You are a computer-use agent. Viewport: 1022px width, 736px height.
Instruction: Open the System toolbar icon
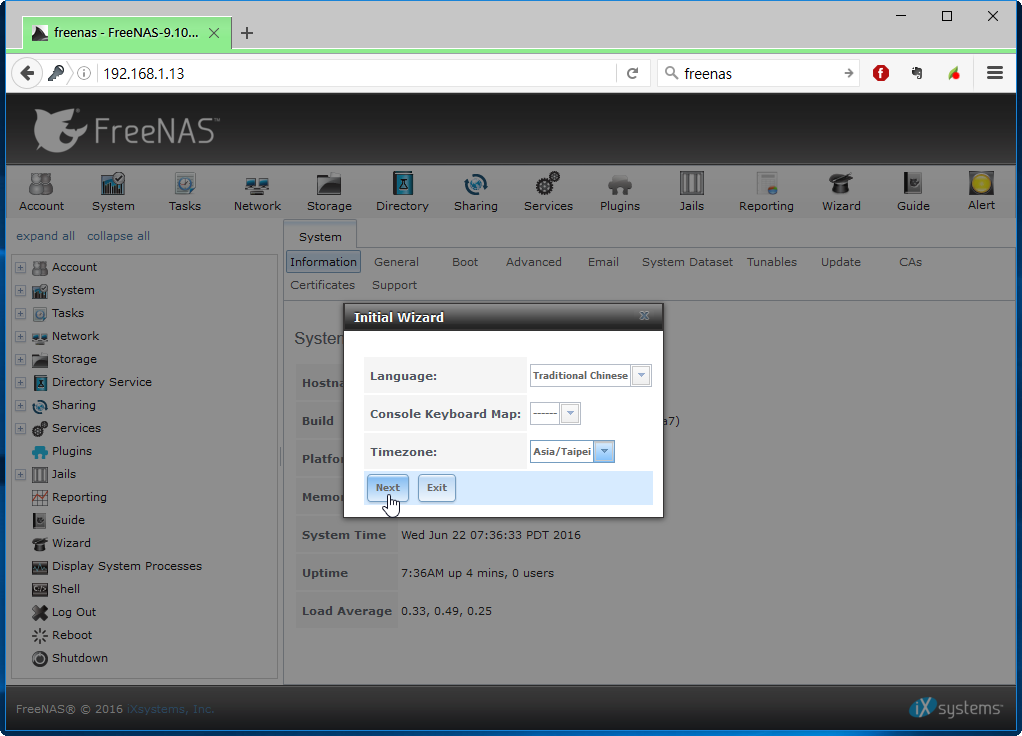coord(113,192)
